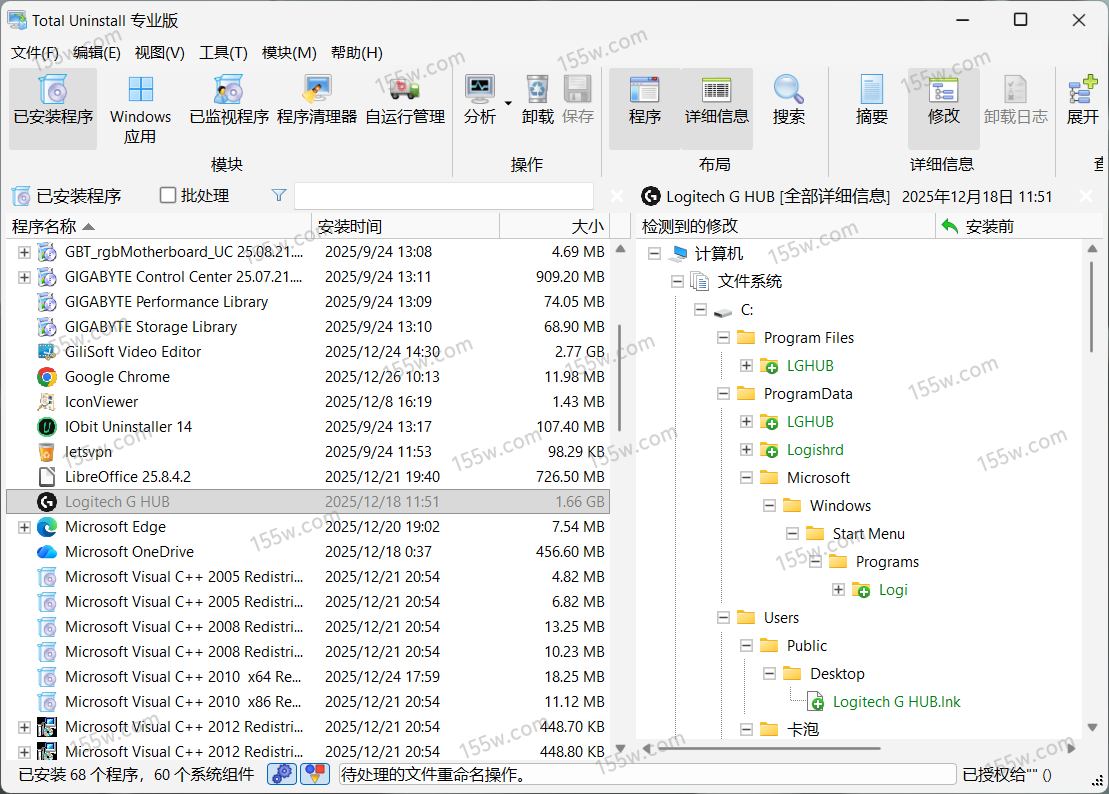Click the program filter search field
Viewport: 1109px width, 794px height.
click(x=443, y=196)
